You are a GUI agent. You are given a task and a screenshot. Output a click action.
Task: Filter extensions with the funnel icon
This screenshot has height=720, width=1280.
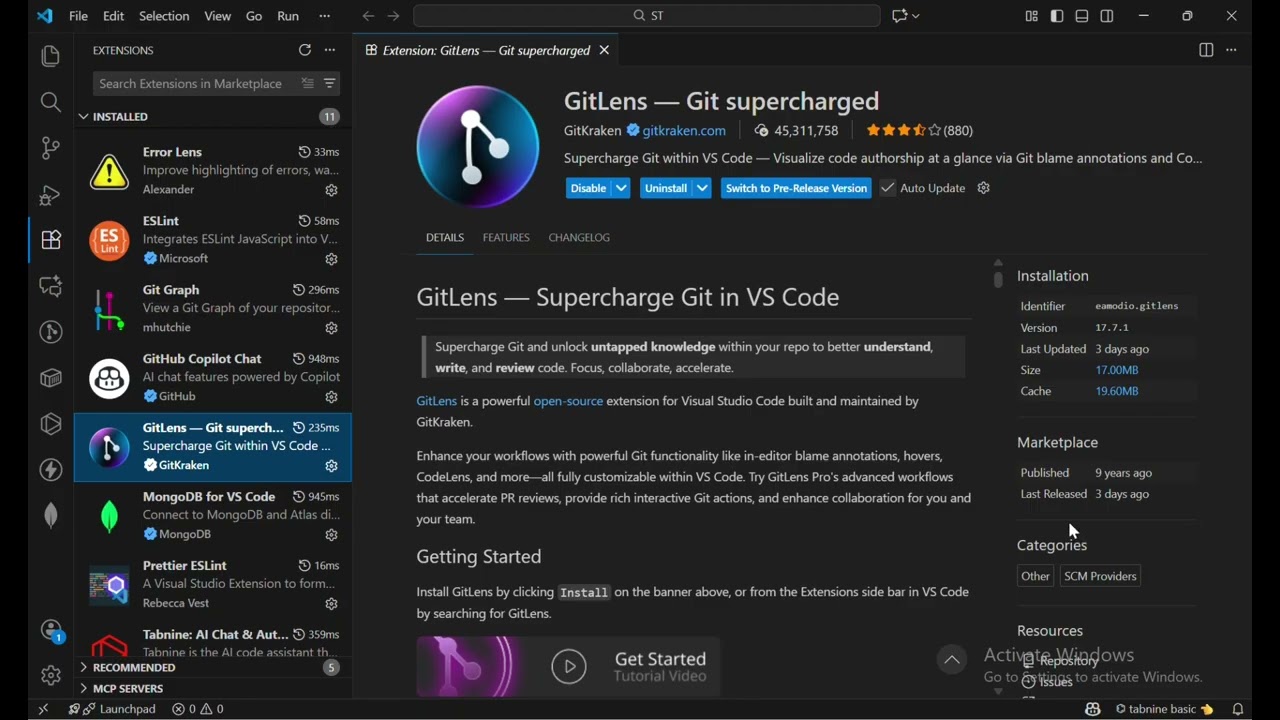coord(330,84)
